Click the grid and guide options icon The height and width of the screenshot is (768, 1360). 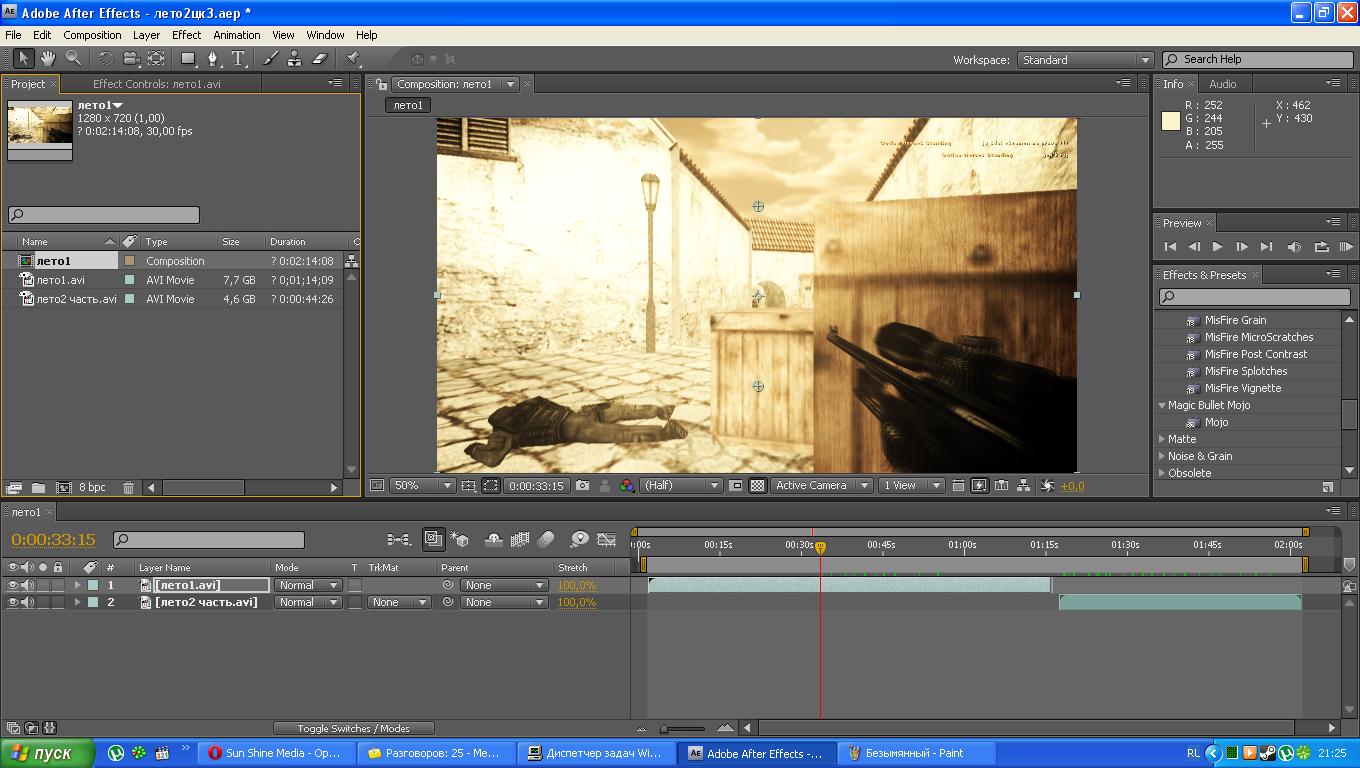coord(468,485)
